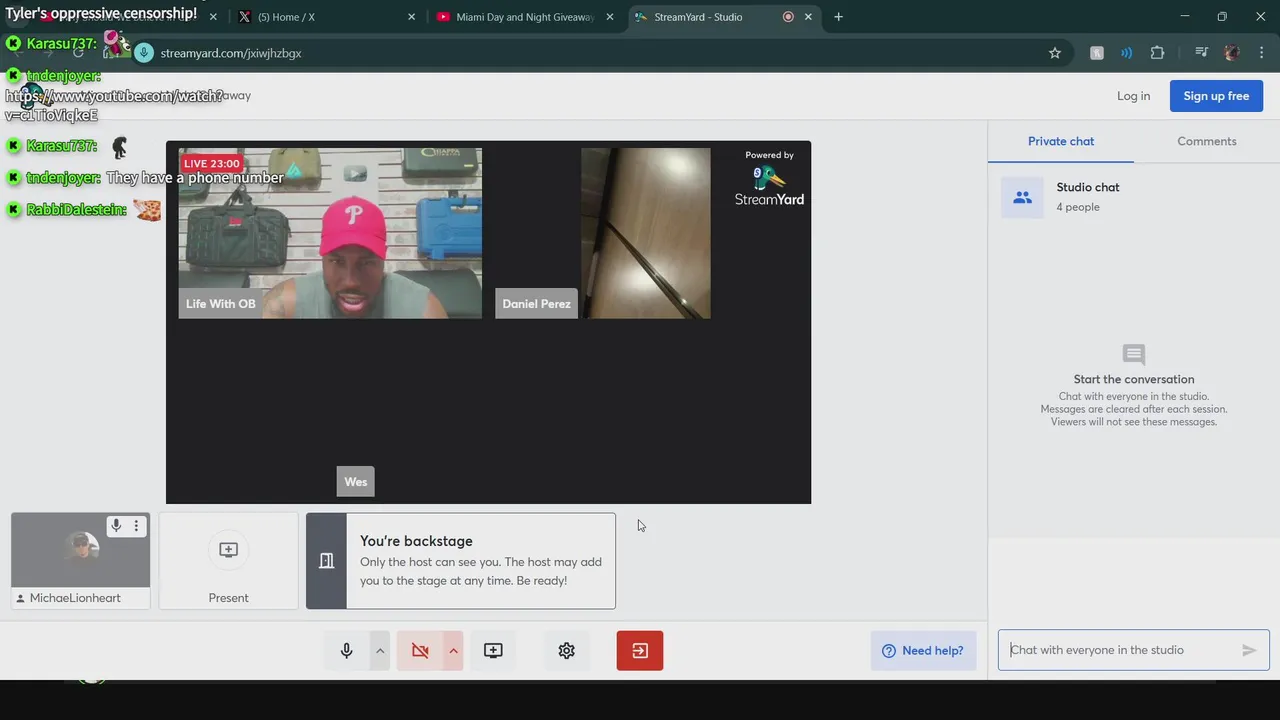Click the K extension icon in the toolbar
Screen dimensions: 1280x720
tap(1097, 53)
